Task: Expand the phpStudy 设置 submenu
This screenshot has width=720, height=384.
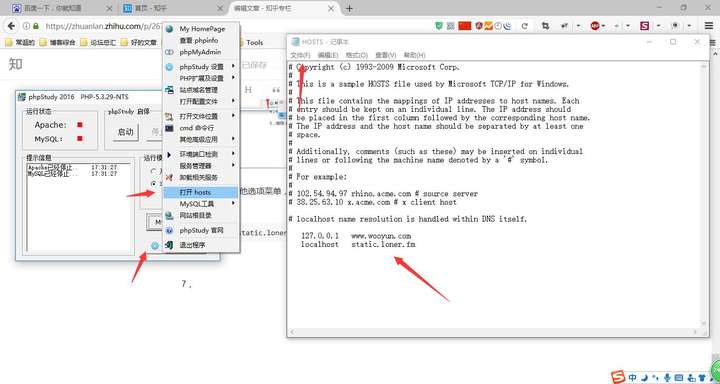Action: point(202,67)
